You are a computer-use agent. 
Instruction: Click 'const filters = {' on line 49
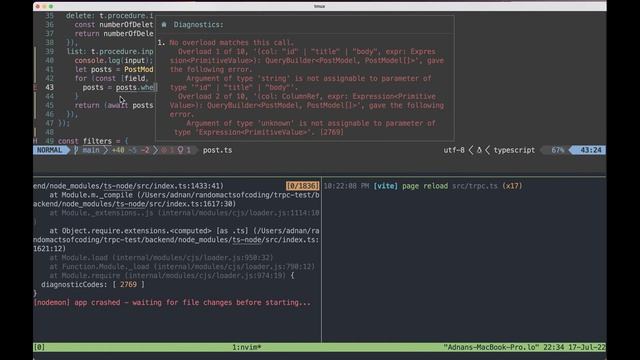coord(93,141)
